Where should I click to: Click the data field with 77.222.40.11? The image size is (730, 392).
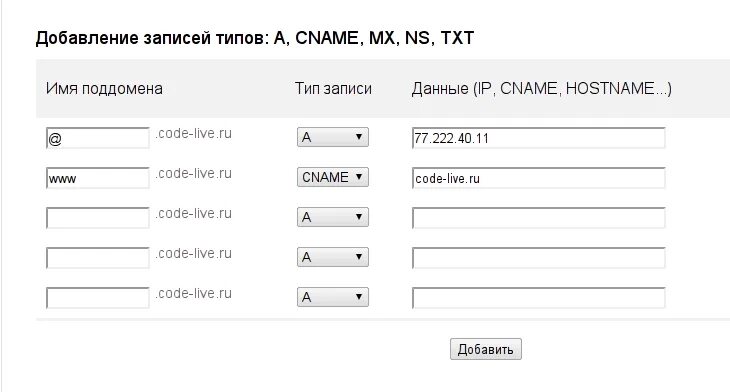[539, 138]
